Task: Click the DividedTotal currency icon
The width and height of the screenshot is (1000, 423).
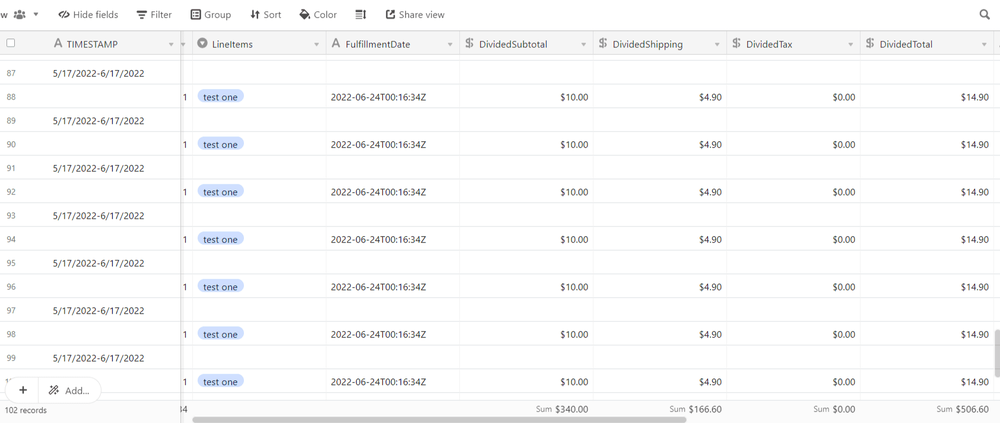Action: [870, 43]
